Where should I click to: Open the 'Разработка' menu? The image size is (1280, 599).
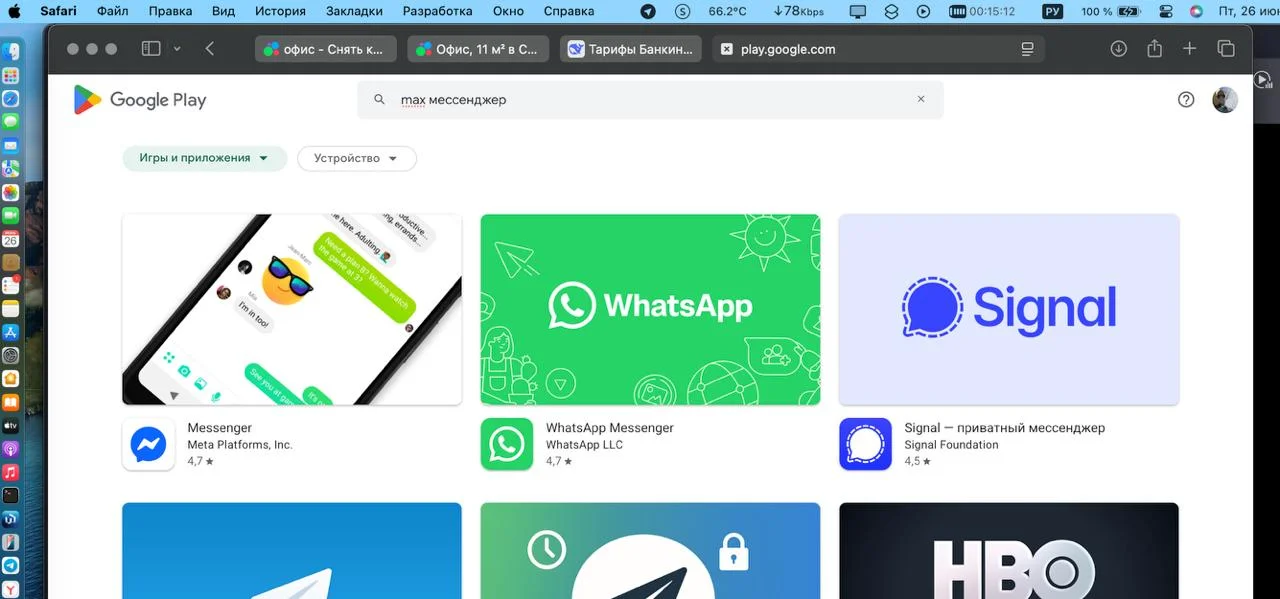437,11
